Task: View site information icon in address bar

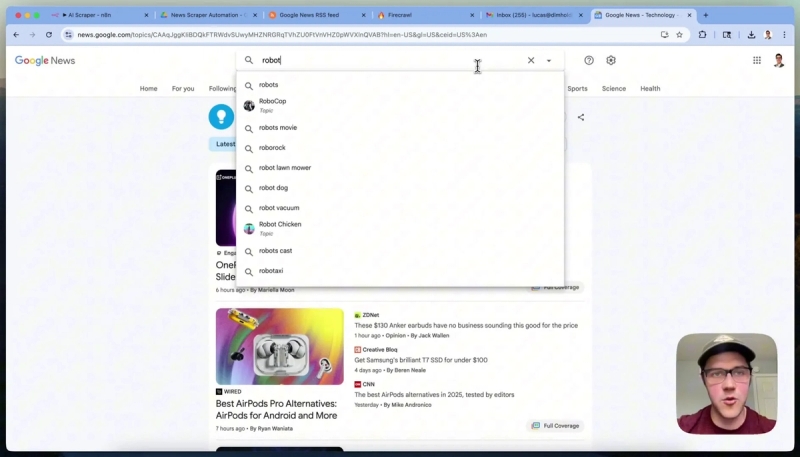Action: click(x=68, y=35)
